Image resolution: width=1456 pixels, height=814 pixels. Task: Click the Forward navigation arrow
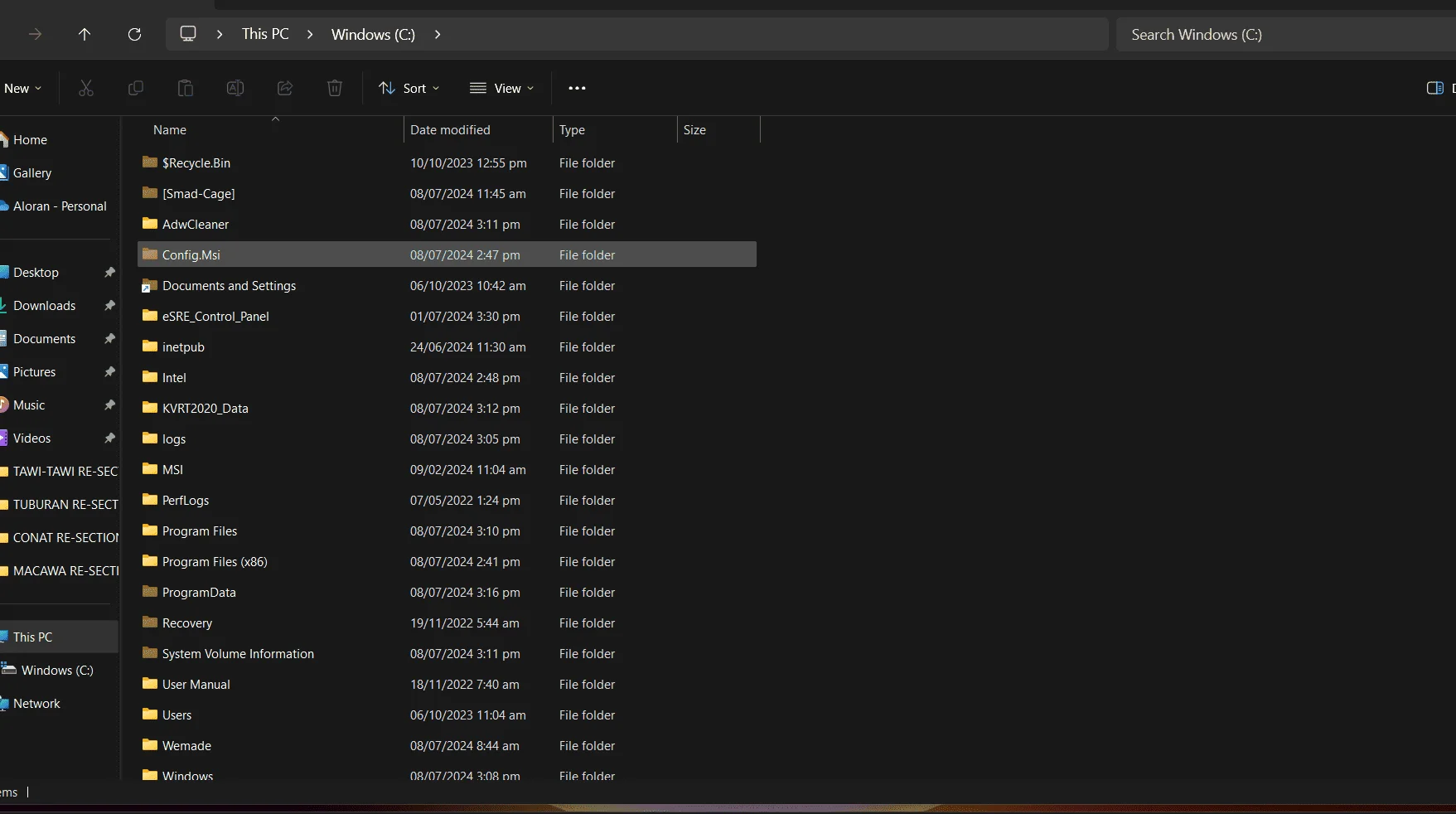click(x=35, y=34)
